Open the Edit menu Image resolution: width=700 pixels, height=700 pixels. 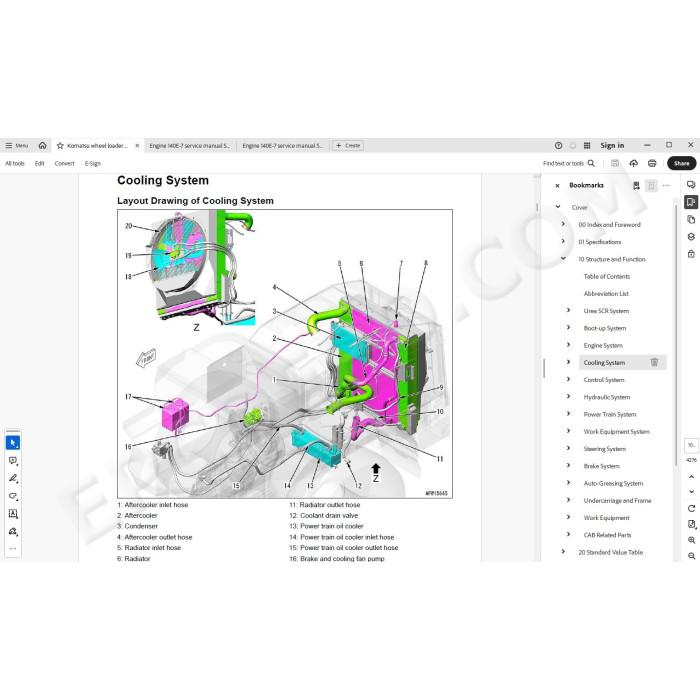(x=40, y=163)
